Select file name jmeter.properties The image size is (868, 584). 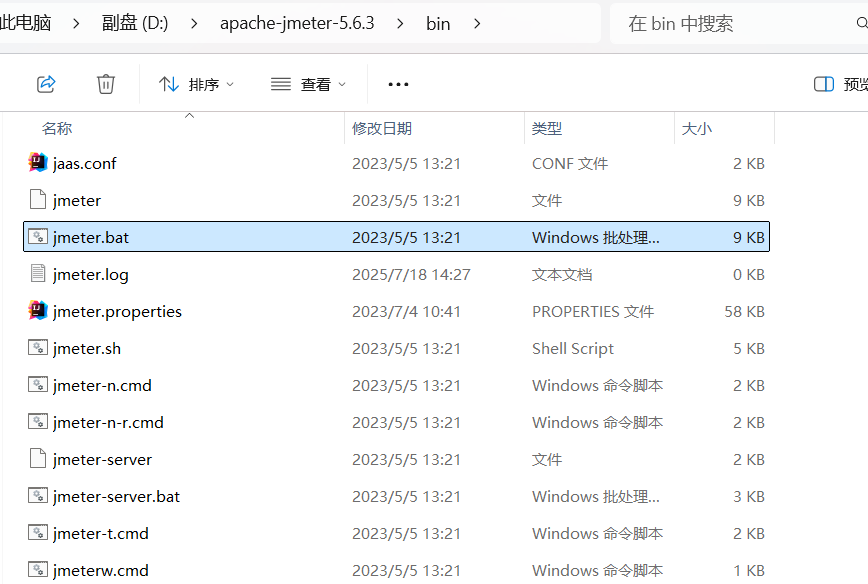pos(117,312)
